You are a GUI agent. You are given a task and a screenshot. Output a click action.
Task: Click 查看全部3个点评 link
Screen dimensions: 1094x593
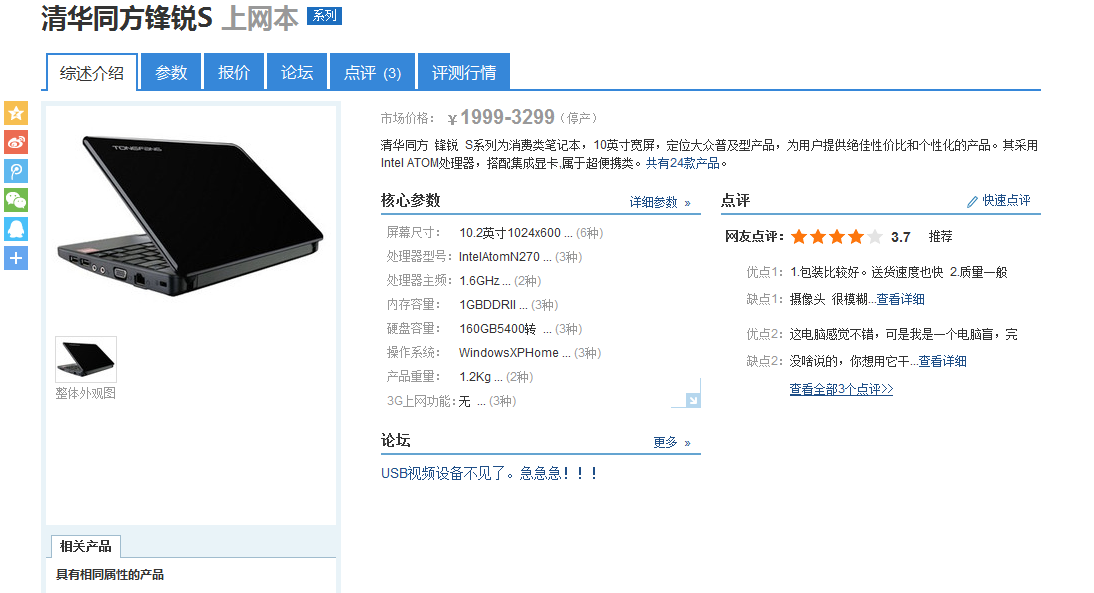pos(841,389)
